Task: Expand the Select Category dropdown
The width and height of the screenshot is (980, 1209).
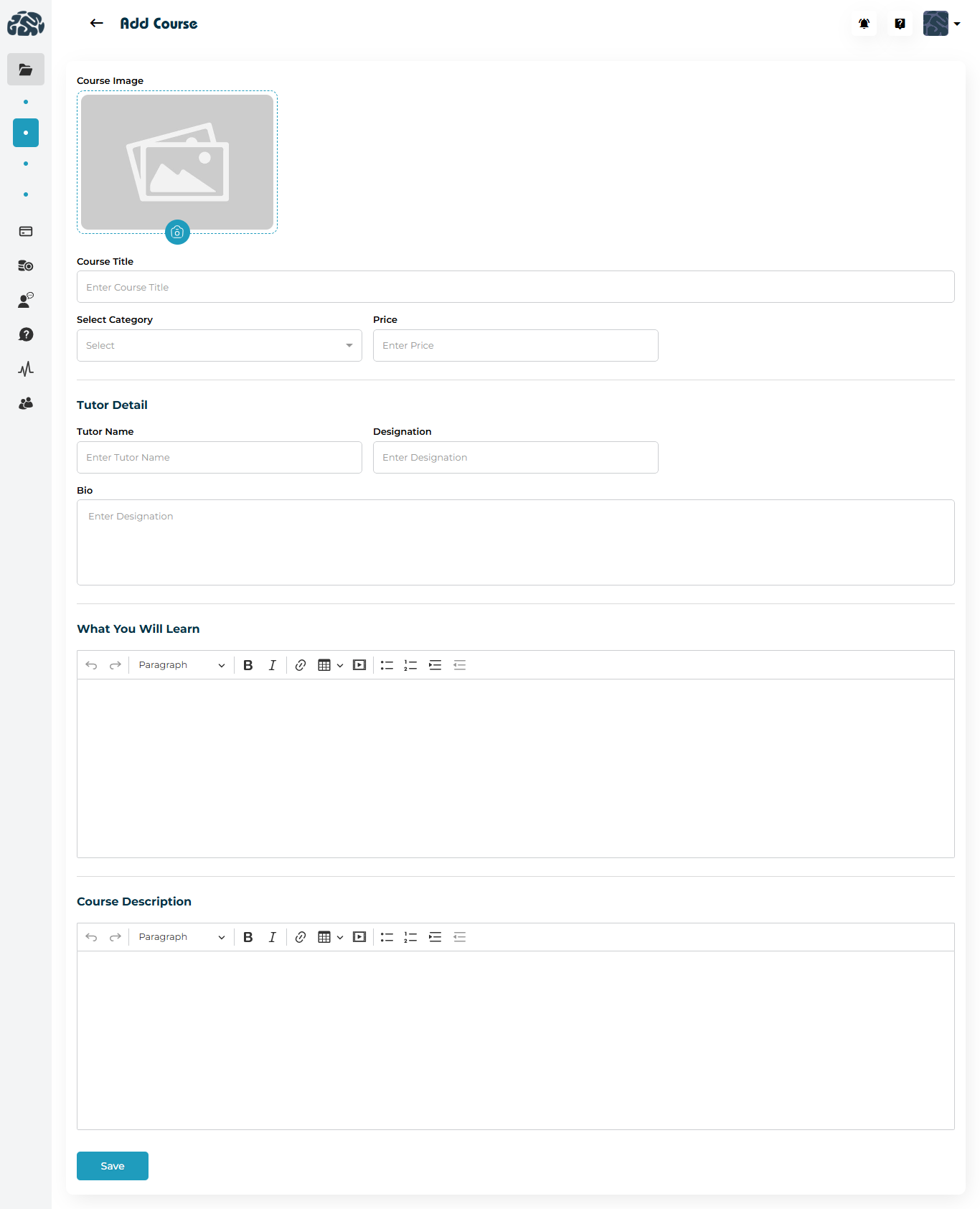Action: point(219,346)
